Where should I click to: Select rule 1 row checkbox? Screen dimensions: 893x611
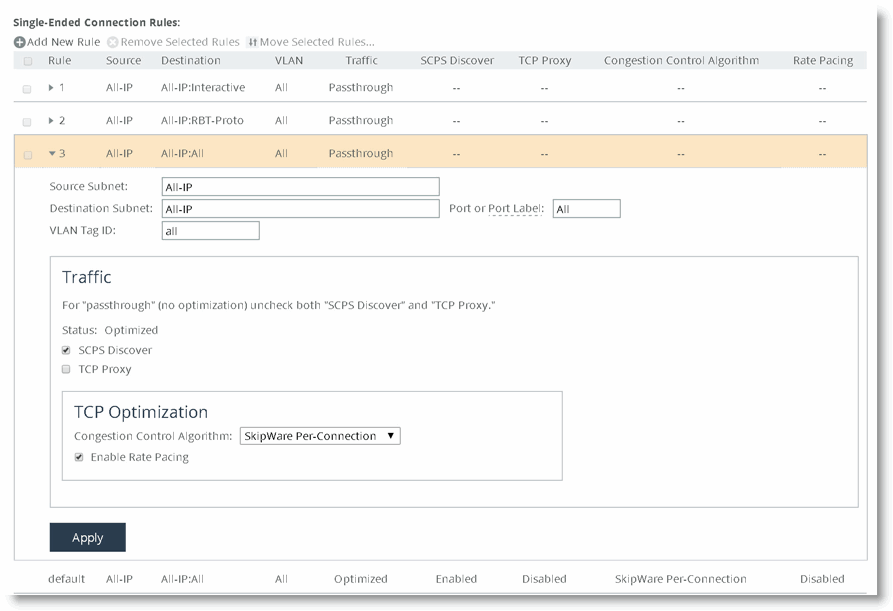(x=27, y=89)
